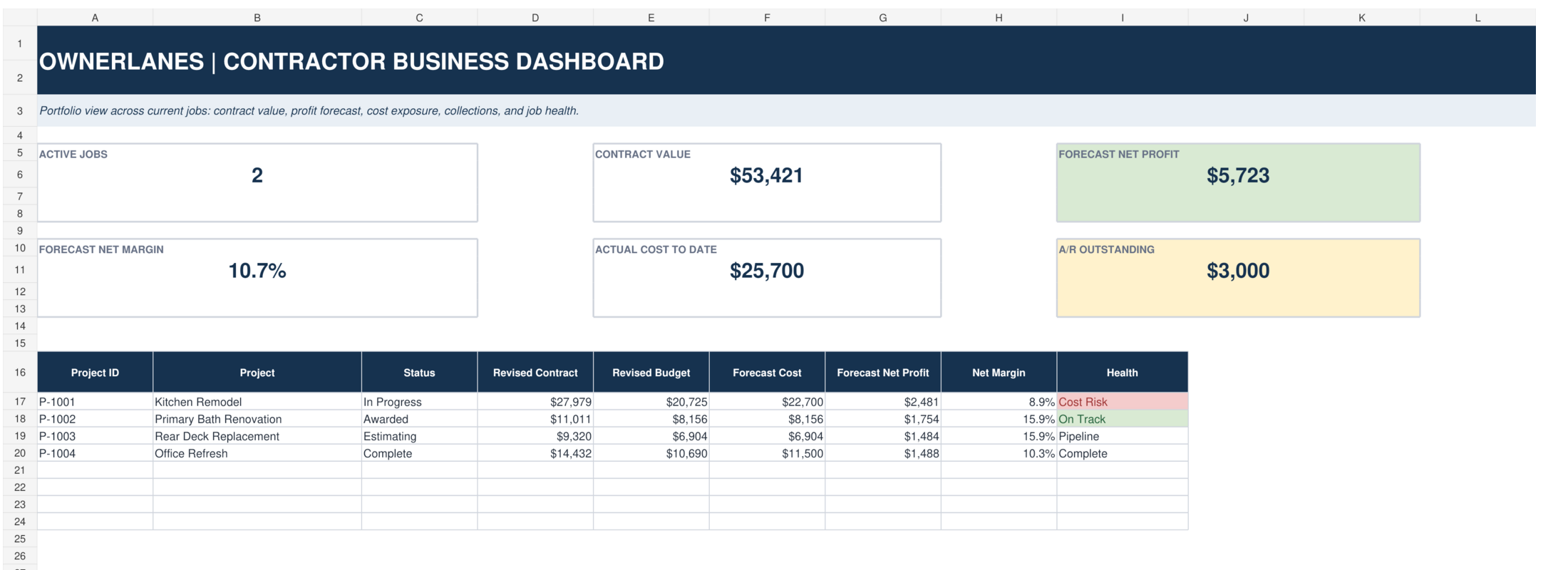The width and height of the screenshot is (1568, 570).
Task: Select the "P-1003" project ID cell
Action: [x=95, y=436]
